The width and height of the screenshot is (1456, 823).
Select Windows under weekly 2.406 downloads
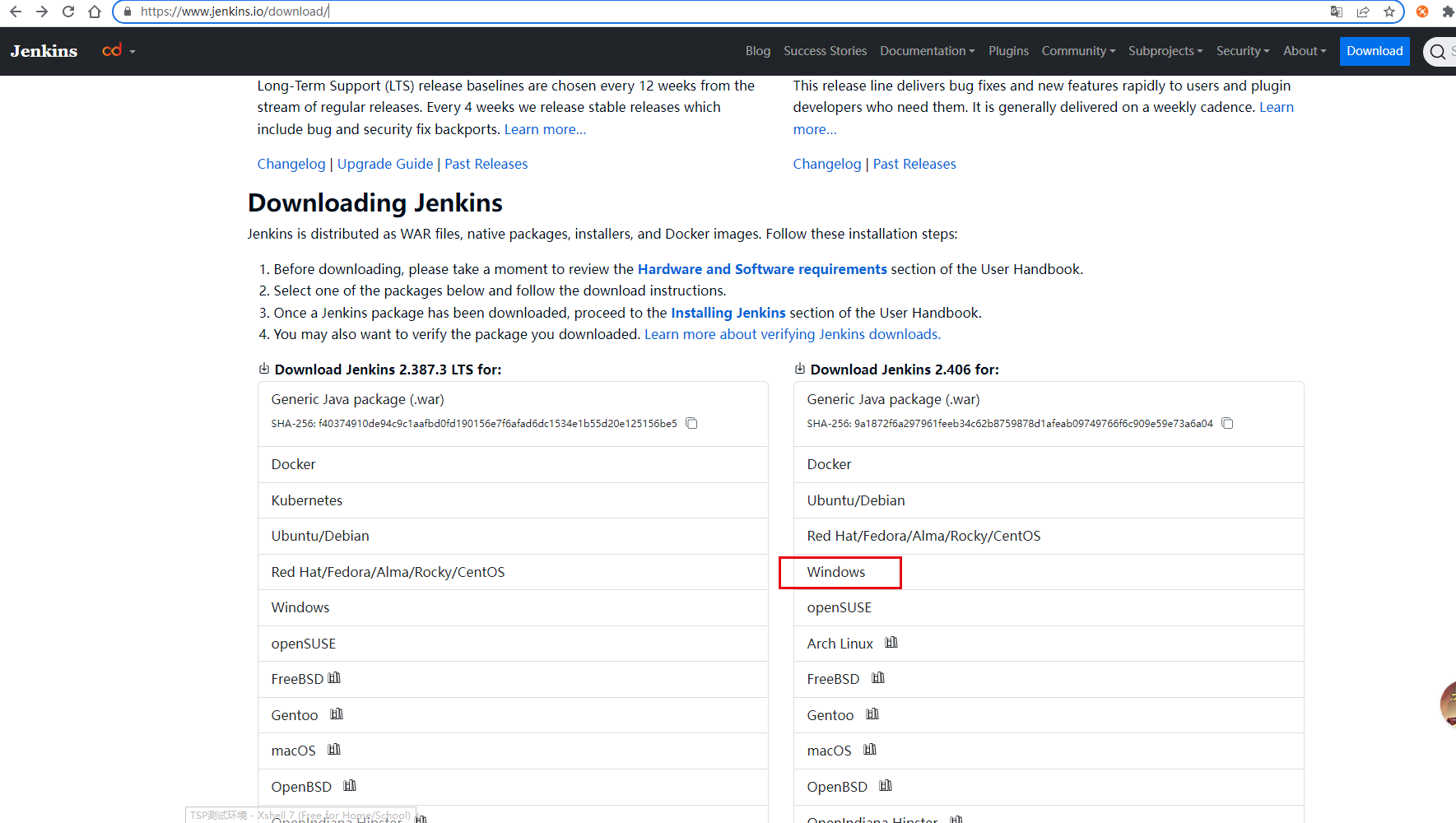click(x=1049, y=572)
